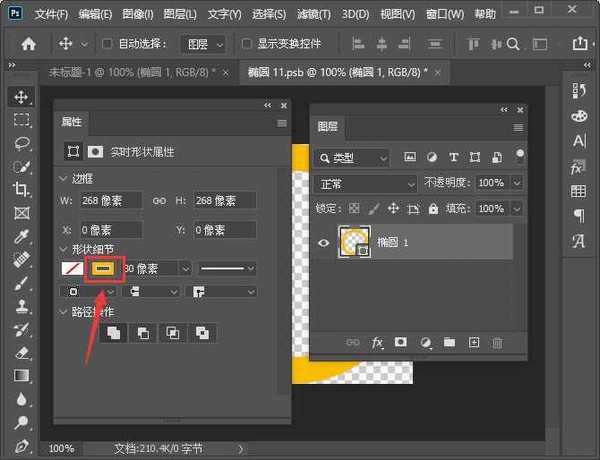Select the Lasso tool
Screen dimensions: 600x460
pos(21,143)
